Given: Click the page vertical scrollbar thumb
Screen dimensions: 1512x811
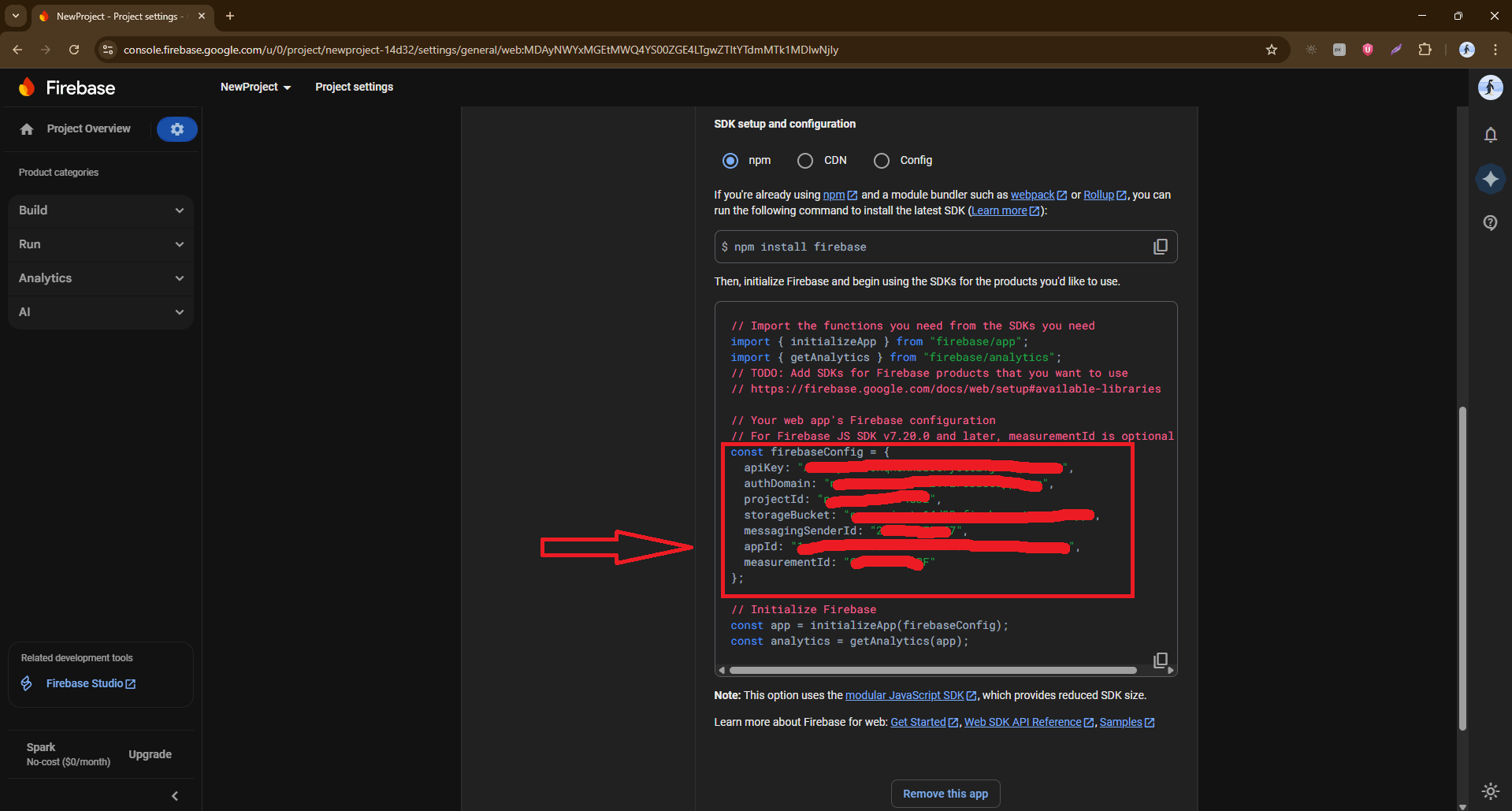Looking at the screenshot, I should point(1462,567).
